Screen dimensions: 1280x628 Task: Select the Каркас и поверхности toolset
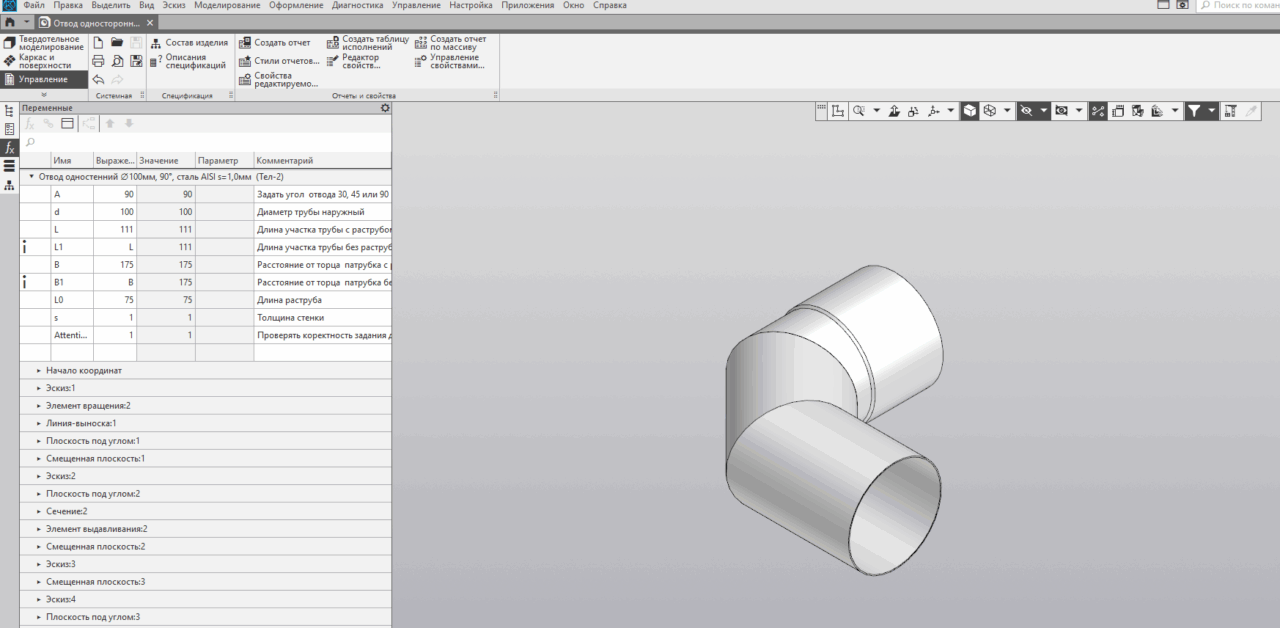click(x=44, y=61)
